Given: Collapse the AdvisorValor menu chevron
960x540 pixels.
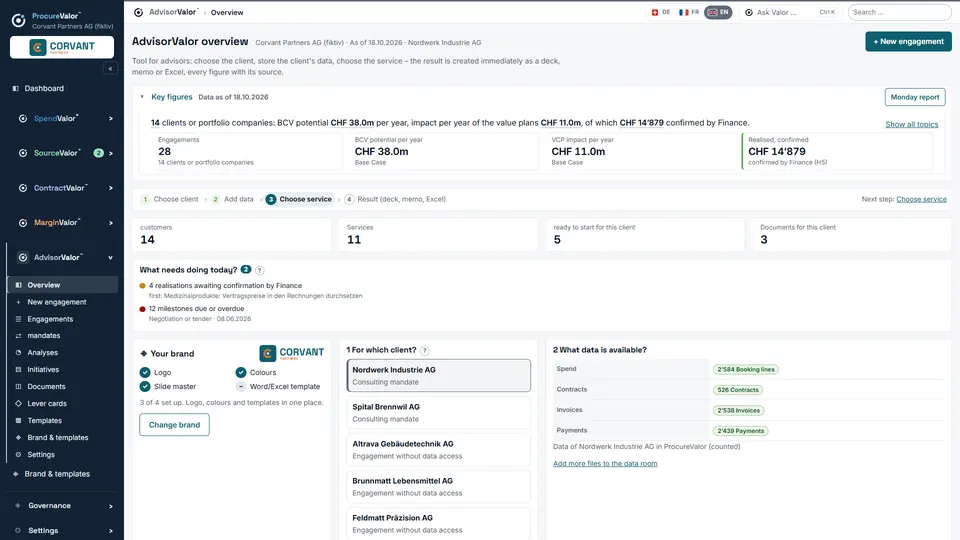Looking at the screenshot, I should 111,258.
